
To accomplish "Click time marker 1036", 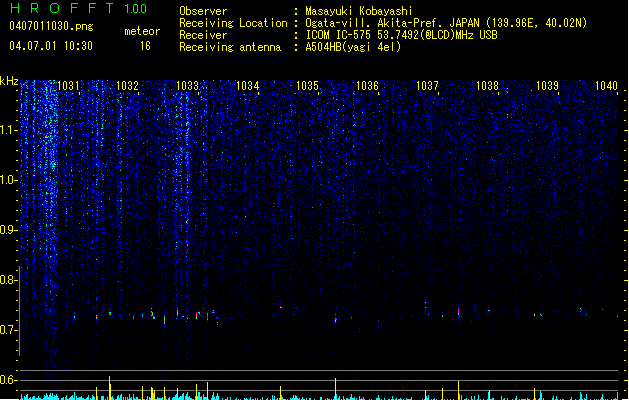I will (367, 86).
